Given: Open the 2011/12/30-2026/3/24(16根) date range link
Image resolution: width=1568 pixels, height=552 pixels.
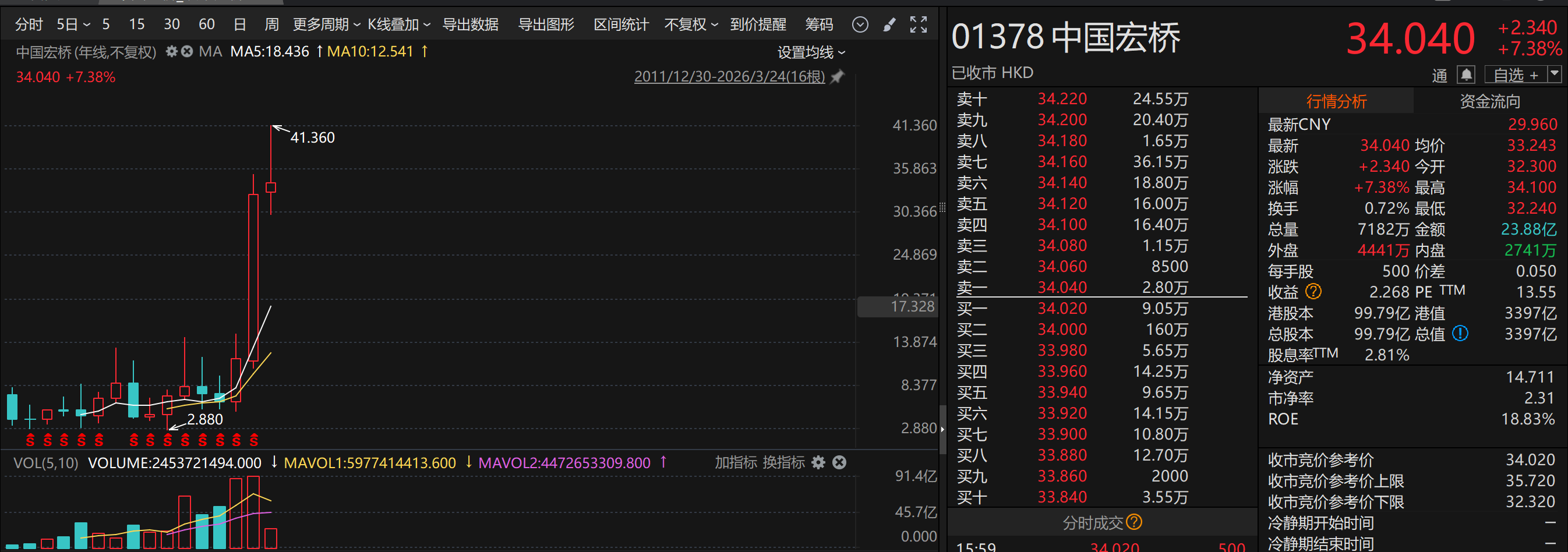Looking at the screenshot, I should point(729,77).
